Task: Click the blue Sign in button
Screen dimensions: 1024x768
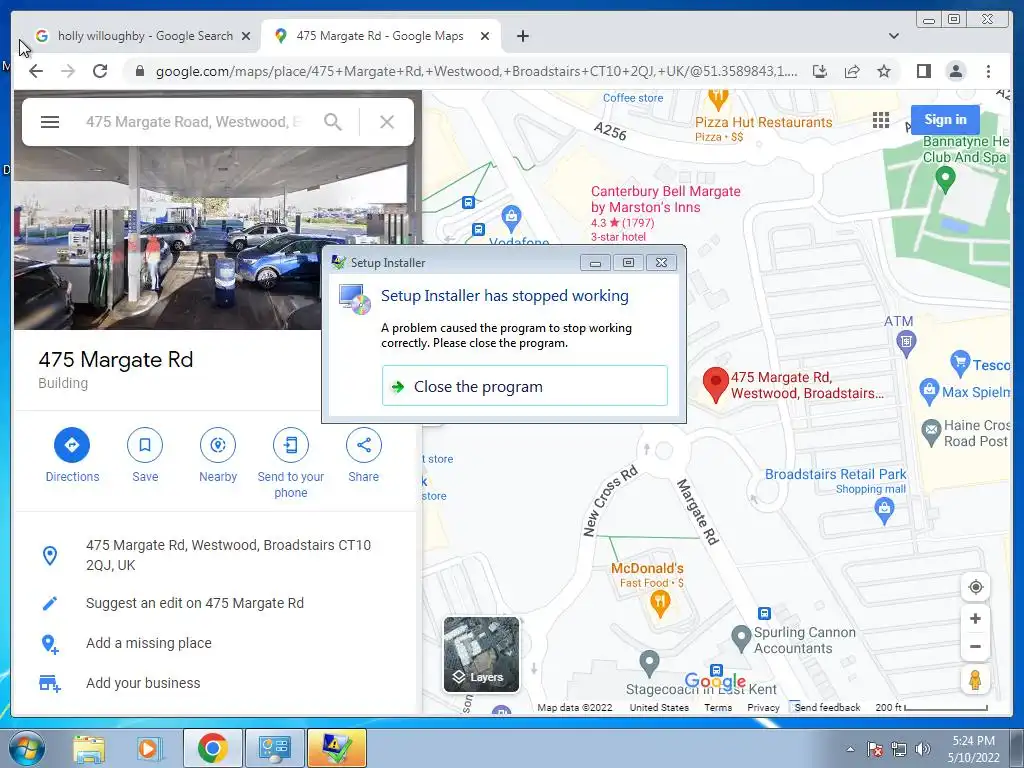Action: [x=945, y=120]
